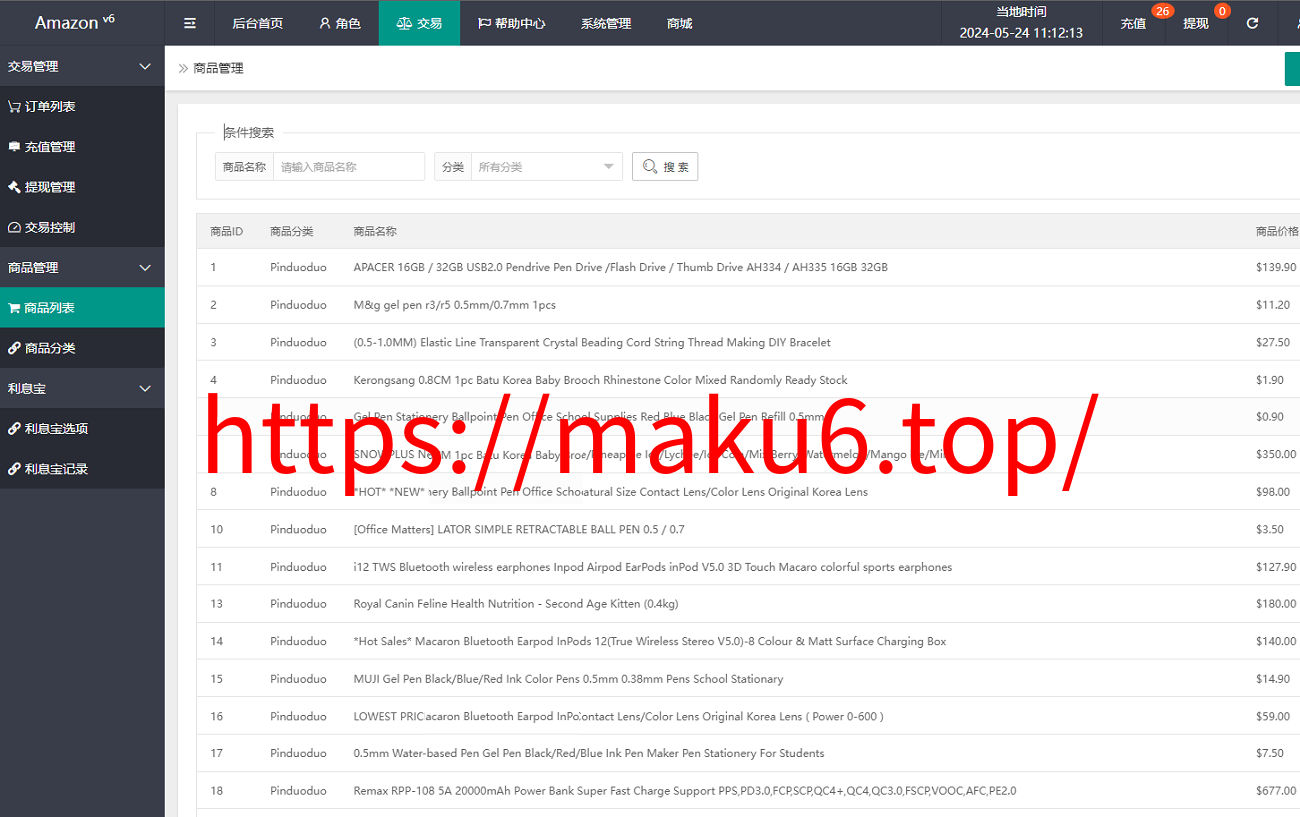Click the link icon beside 利息宝选项

[x=14, y=428]
